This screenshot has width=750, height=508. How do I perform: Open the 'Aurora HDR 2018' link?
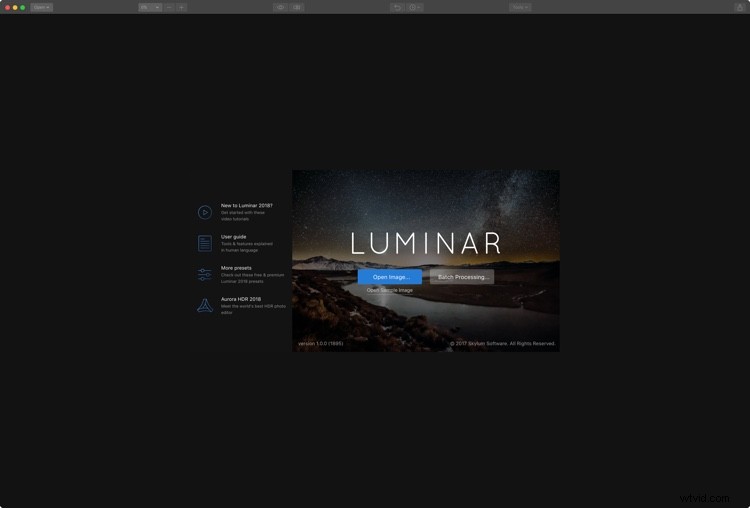pos(241,299)
